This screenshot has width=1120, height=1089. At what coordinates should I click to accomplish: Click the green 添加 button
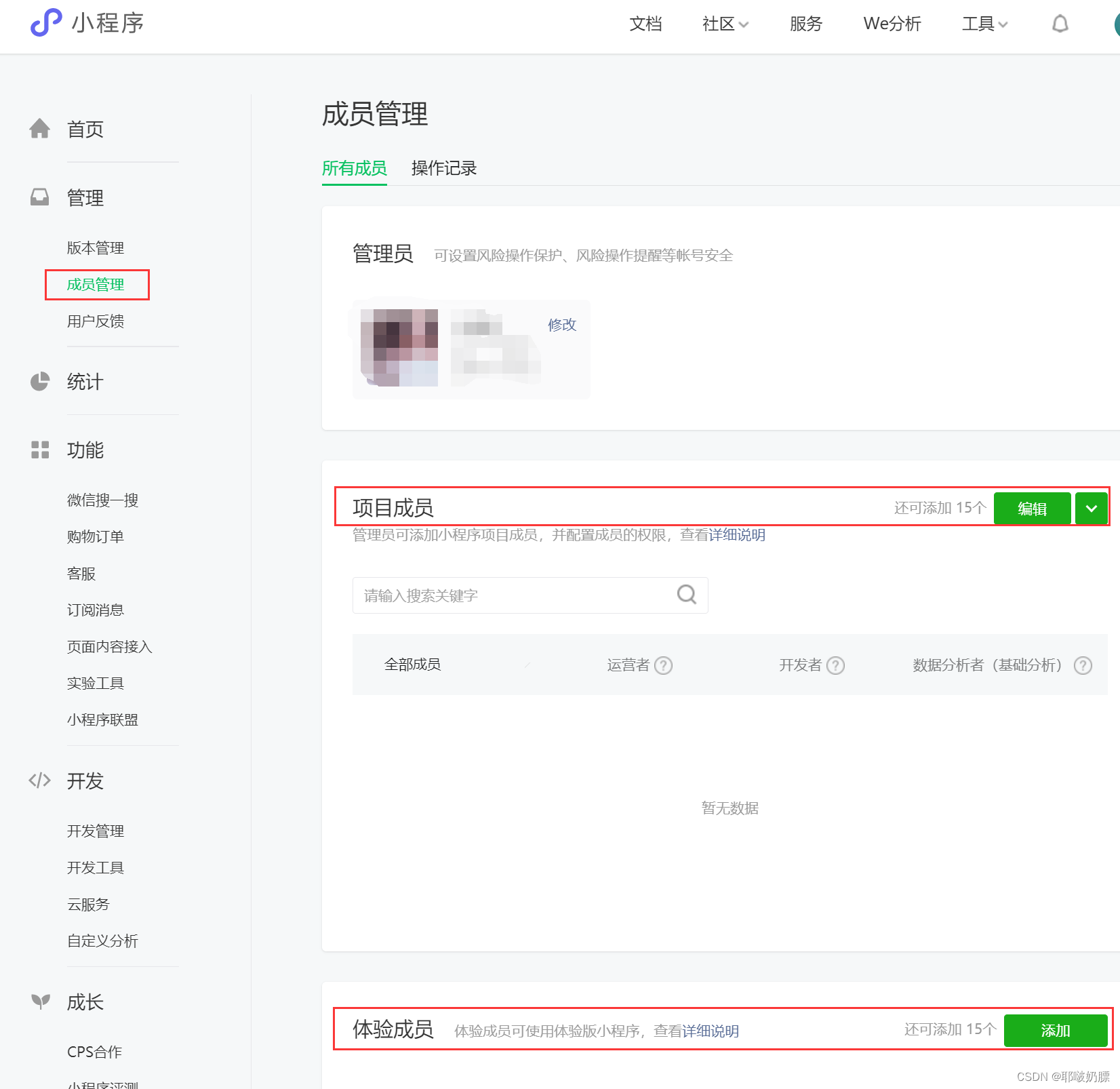[x=1056, y=1031]
